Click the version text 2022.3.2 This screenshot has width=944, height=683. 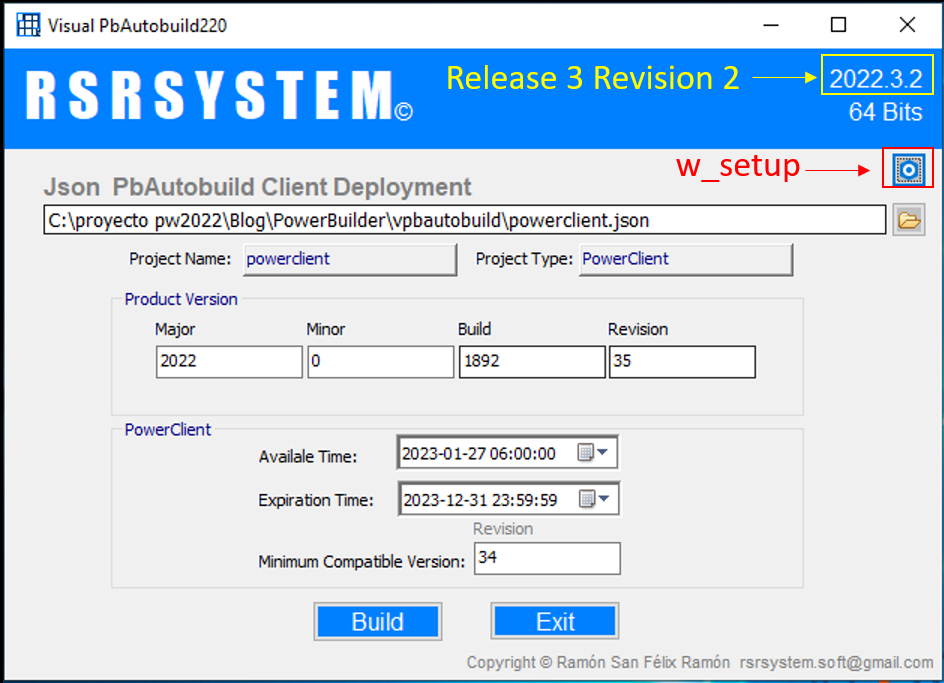tap(876, 78)
